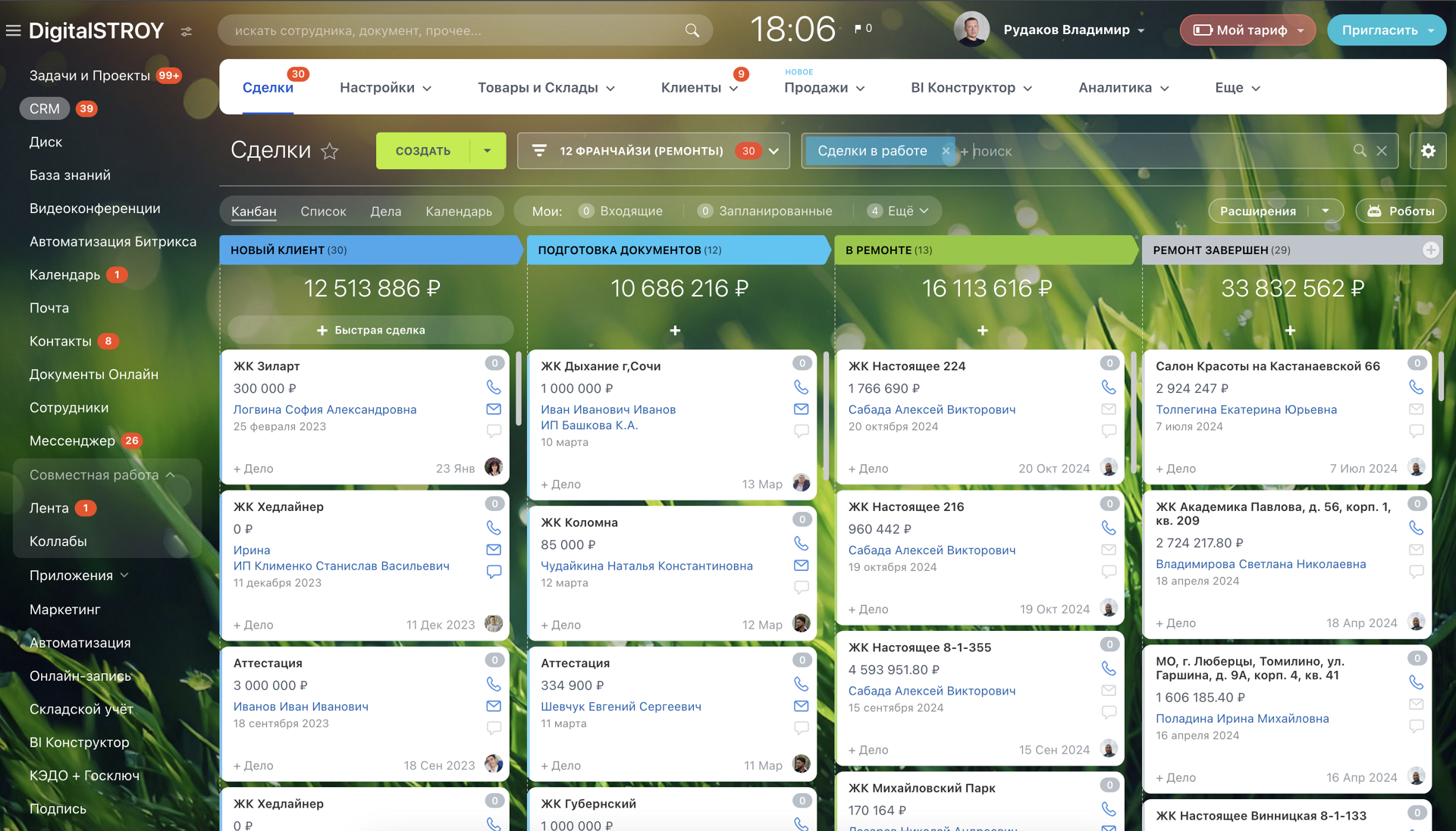Click the email icon on ЖК Дыхание г,Сочи card
This screenshot has height=831, width=1456.
click(x=801, y=409)
